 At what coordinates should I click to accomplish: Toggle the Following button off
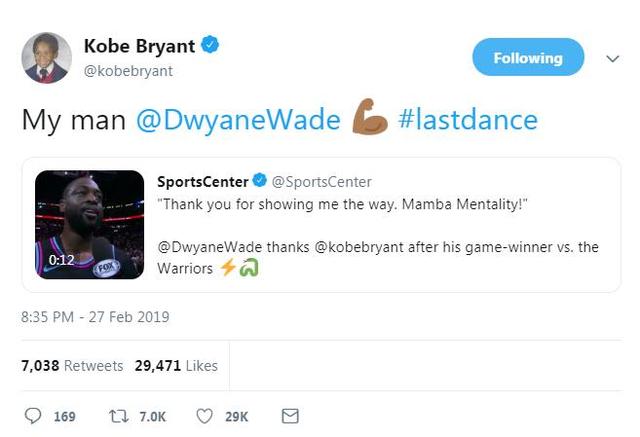tap(528, 57)
